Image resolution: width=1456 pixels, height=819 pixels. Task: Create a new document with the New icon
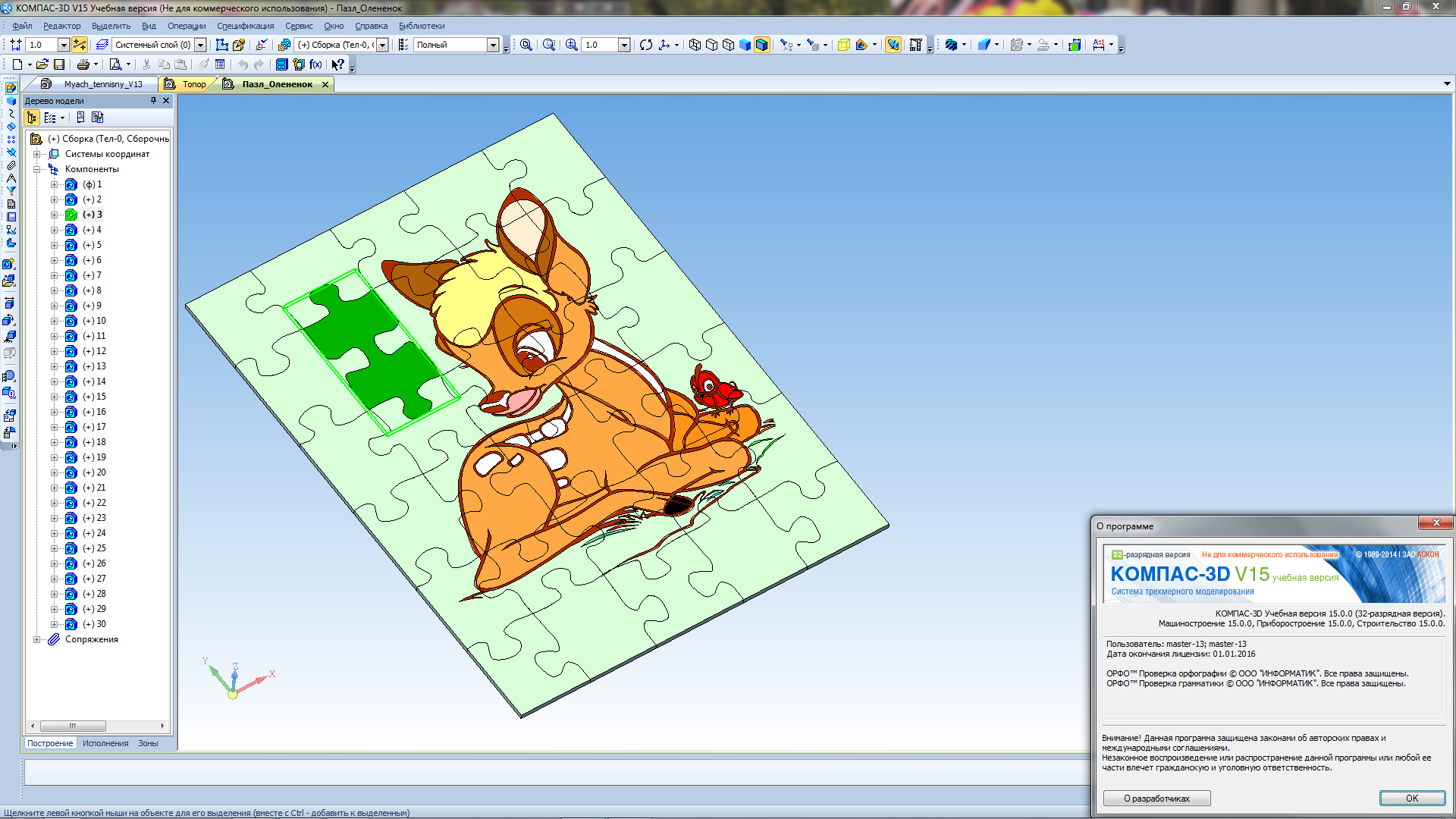pyautogui.click(x=17, y=64)
